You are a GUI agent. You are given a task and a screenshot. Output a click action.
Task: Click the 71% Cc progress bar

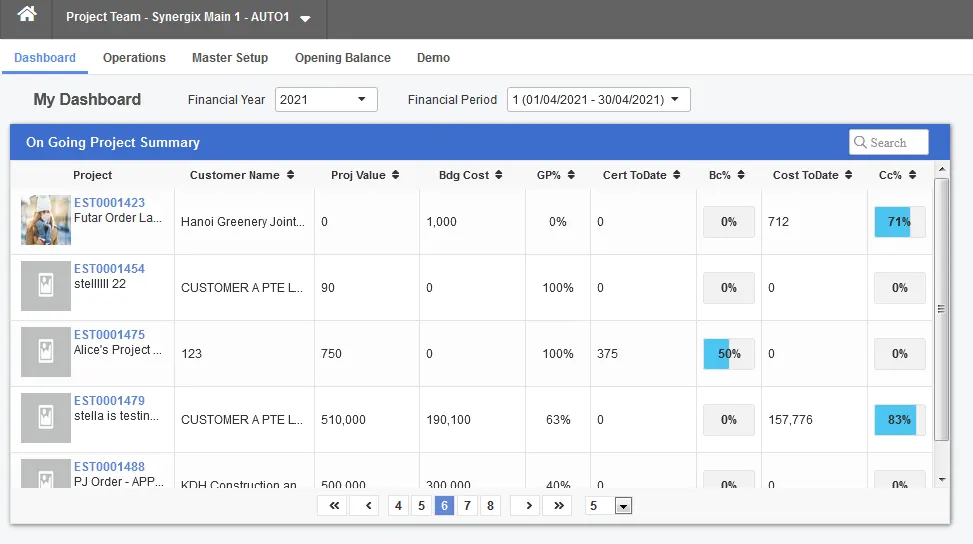tap(899, 221)
